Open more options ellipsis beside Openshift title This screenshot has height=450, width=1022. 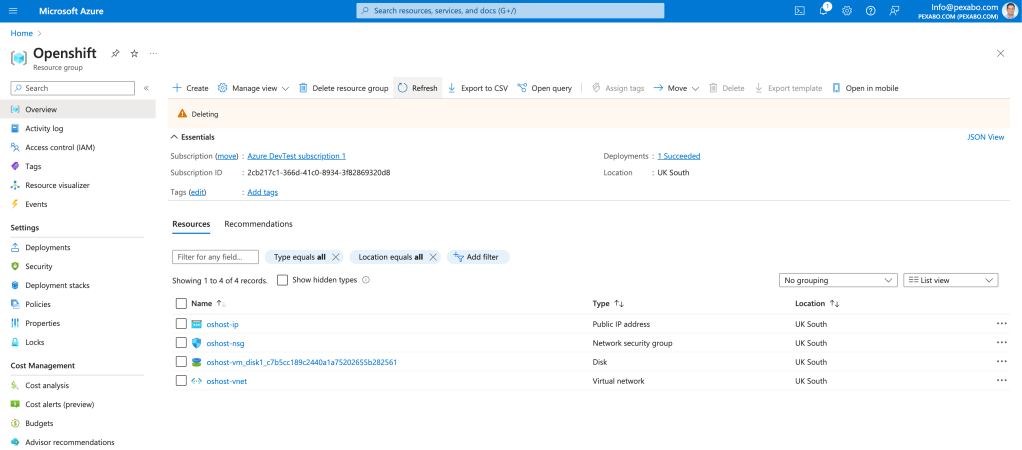(153, 53)
